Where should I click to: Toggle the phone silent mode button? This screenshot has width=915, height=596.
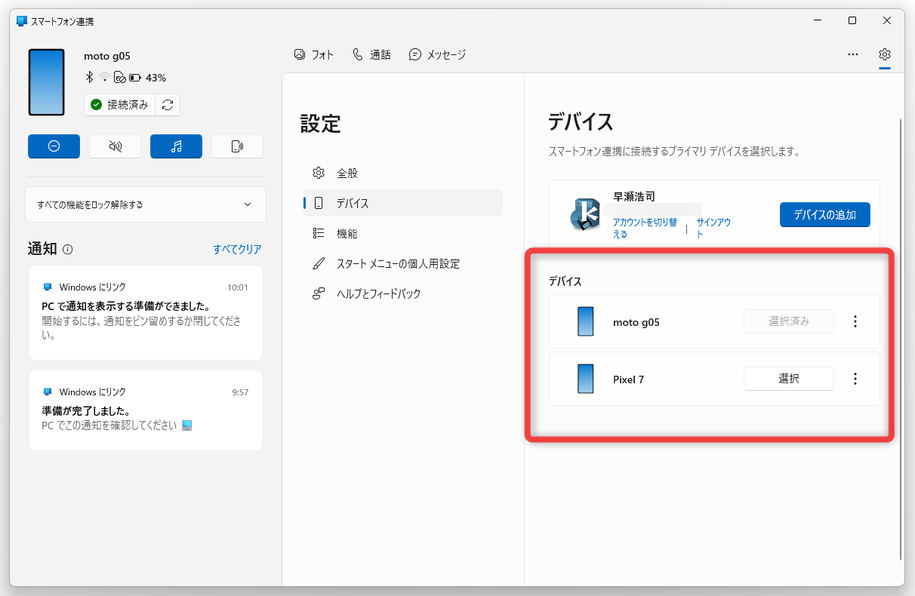(x=115, y=146)
